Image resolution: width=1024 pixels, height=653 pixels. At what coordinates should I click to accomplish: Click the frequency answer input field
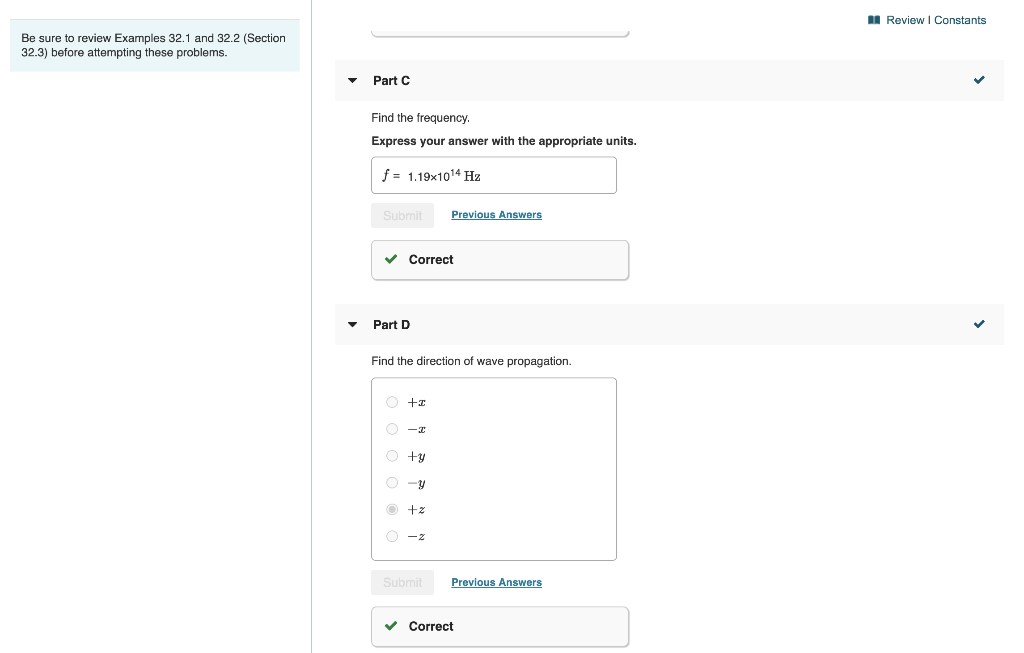(x=494, y=175)
